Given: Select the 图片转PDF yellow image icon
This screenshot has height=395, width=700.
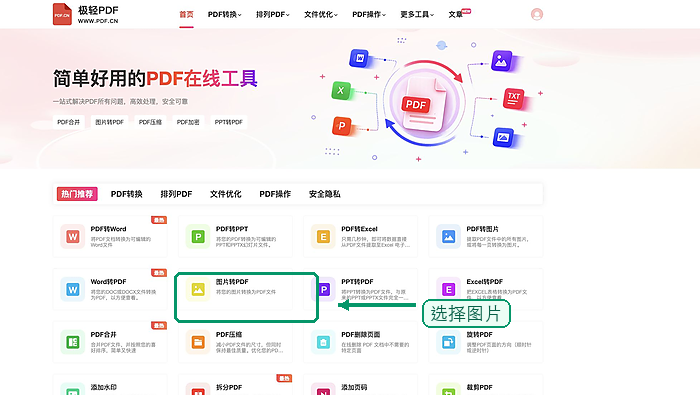Looking at the screenshot, I should coord(198,289).
